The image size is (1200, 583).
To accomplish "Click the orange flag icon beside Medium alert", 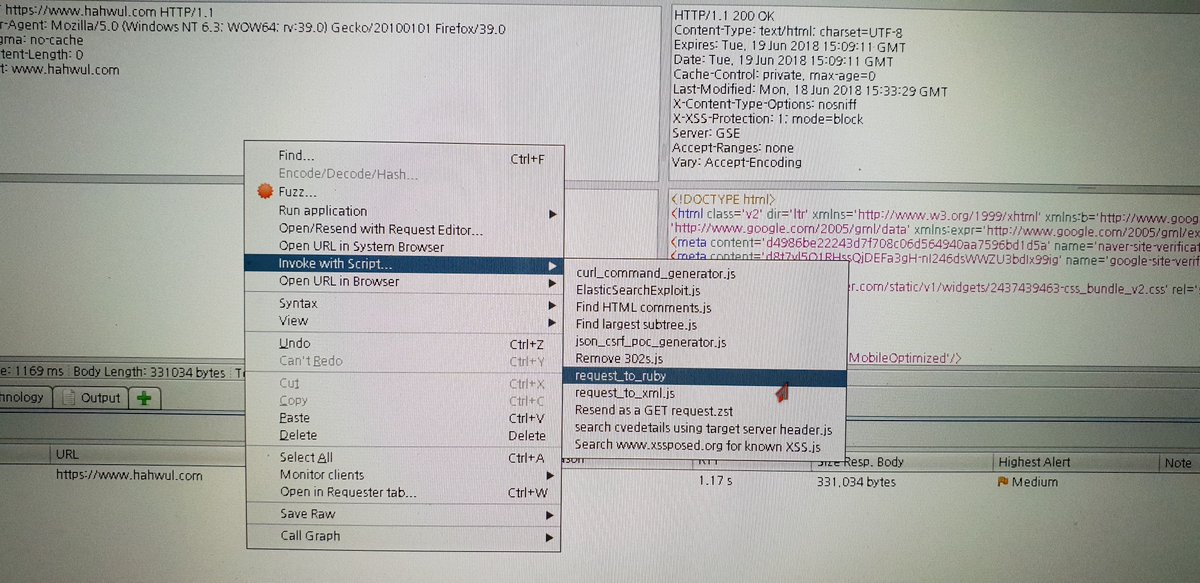I will [x=1003, y=481].
